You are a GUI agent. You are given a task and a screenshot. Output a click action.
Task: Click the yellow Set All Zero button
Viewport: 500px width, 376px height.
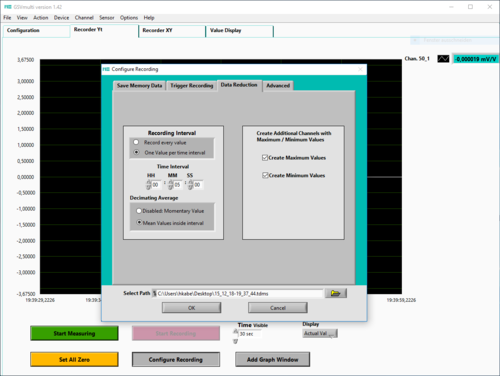tap(74, 359)
